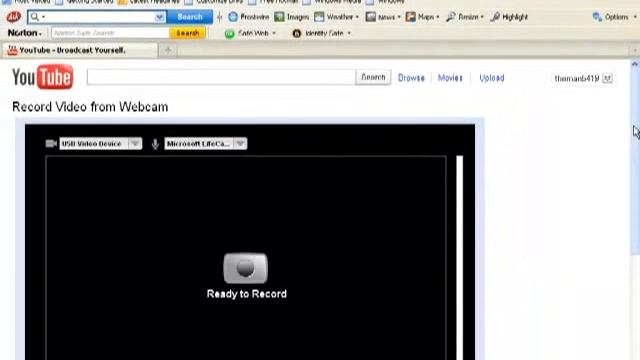640x360 pixels.
Task: Click the YouTube Search button
Action: click(373, 77)
